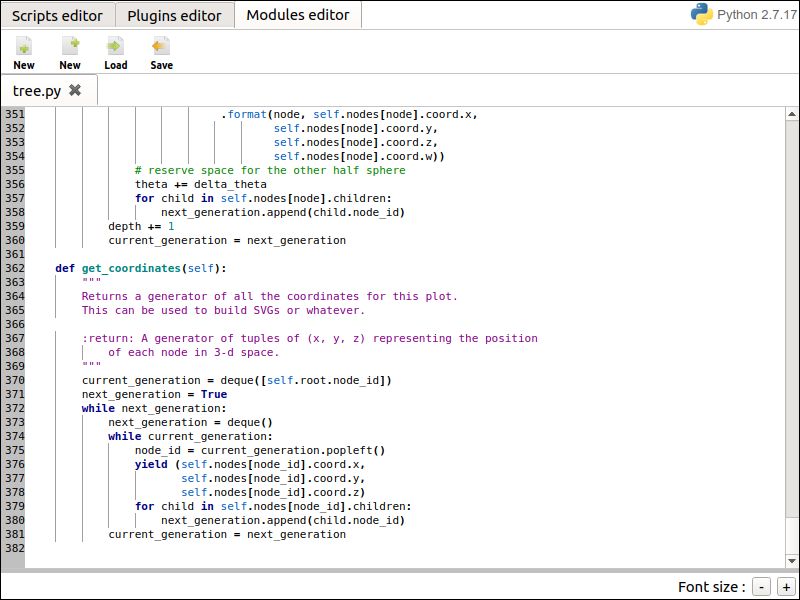Switch to the Plugins editor tab
The height and width of the screenshot is (600, 800).
pos(173,15)
